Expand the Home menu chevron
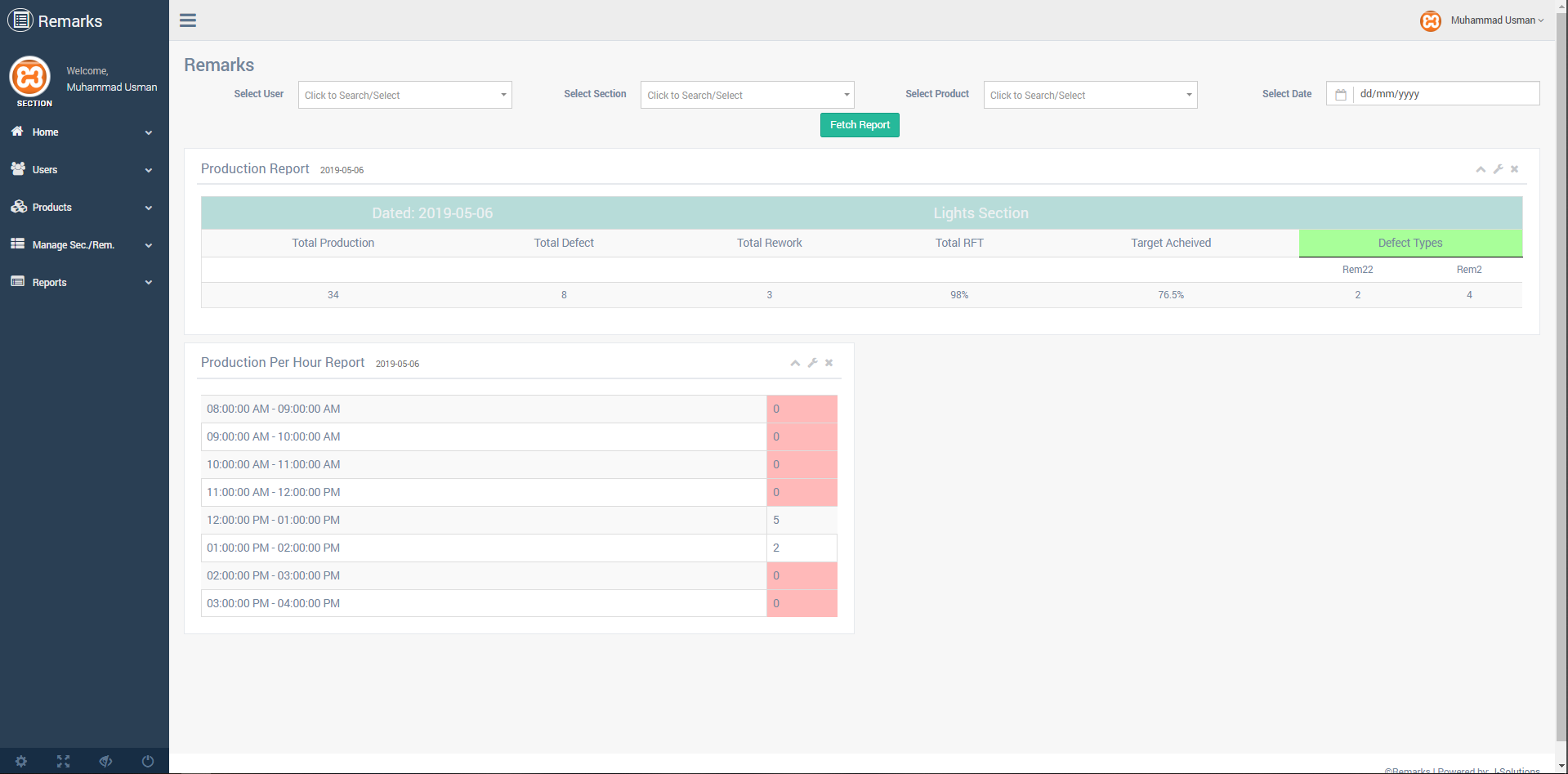1568x774 pixels. tap(149, 132)
